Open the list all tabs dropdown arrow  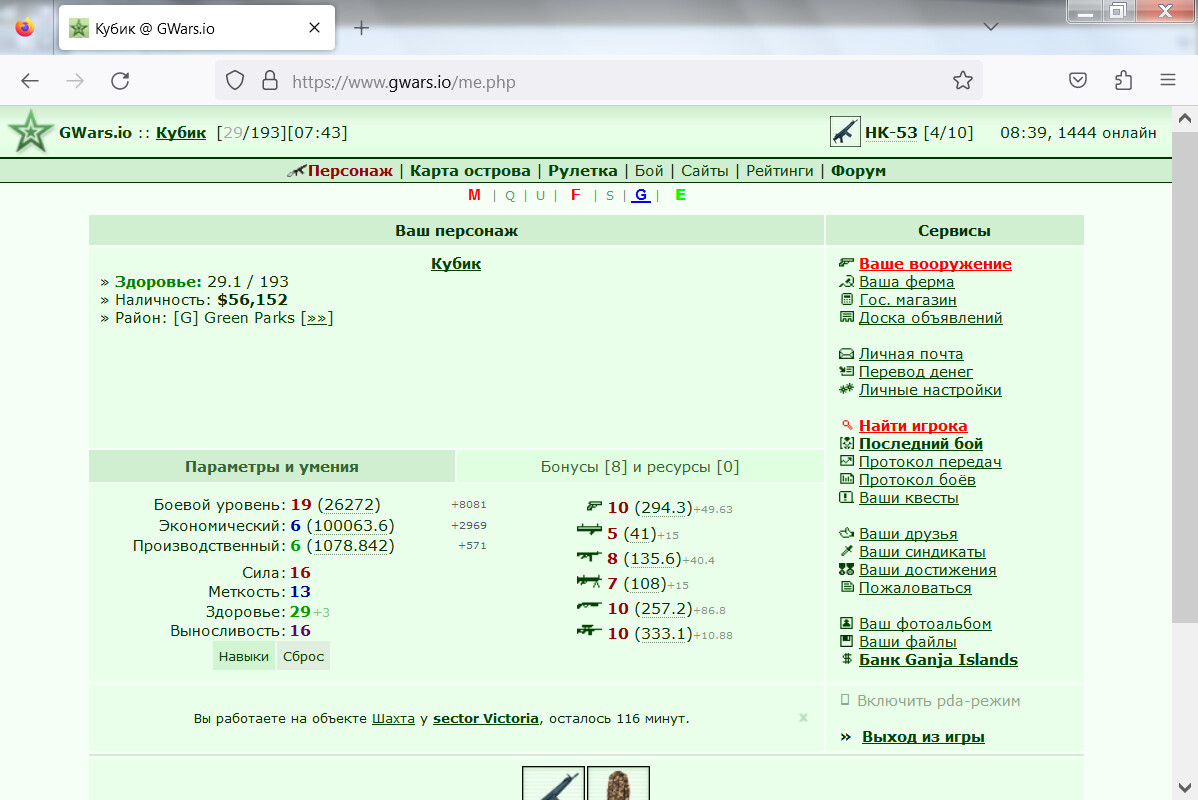[991, 27]
